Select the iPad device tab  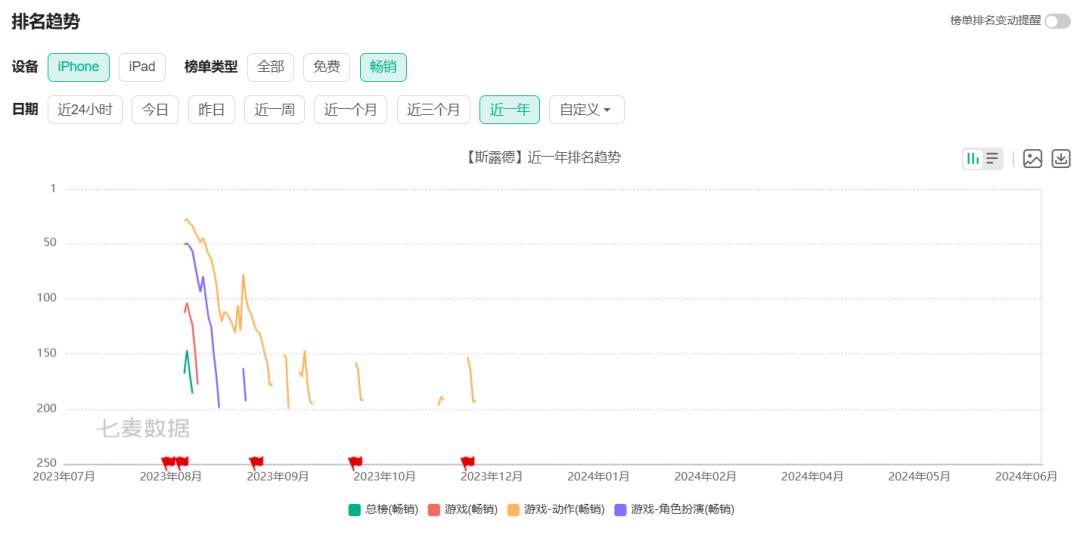142,67
